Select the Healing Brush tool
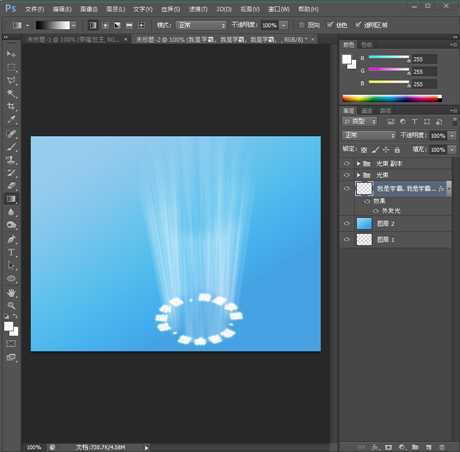Viewport: 460px width, 452px height. (x=11, y=134)
